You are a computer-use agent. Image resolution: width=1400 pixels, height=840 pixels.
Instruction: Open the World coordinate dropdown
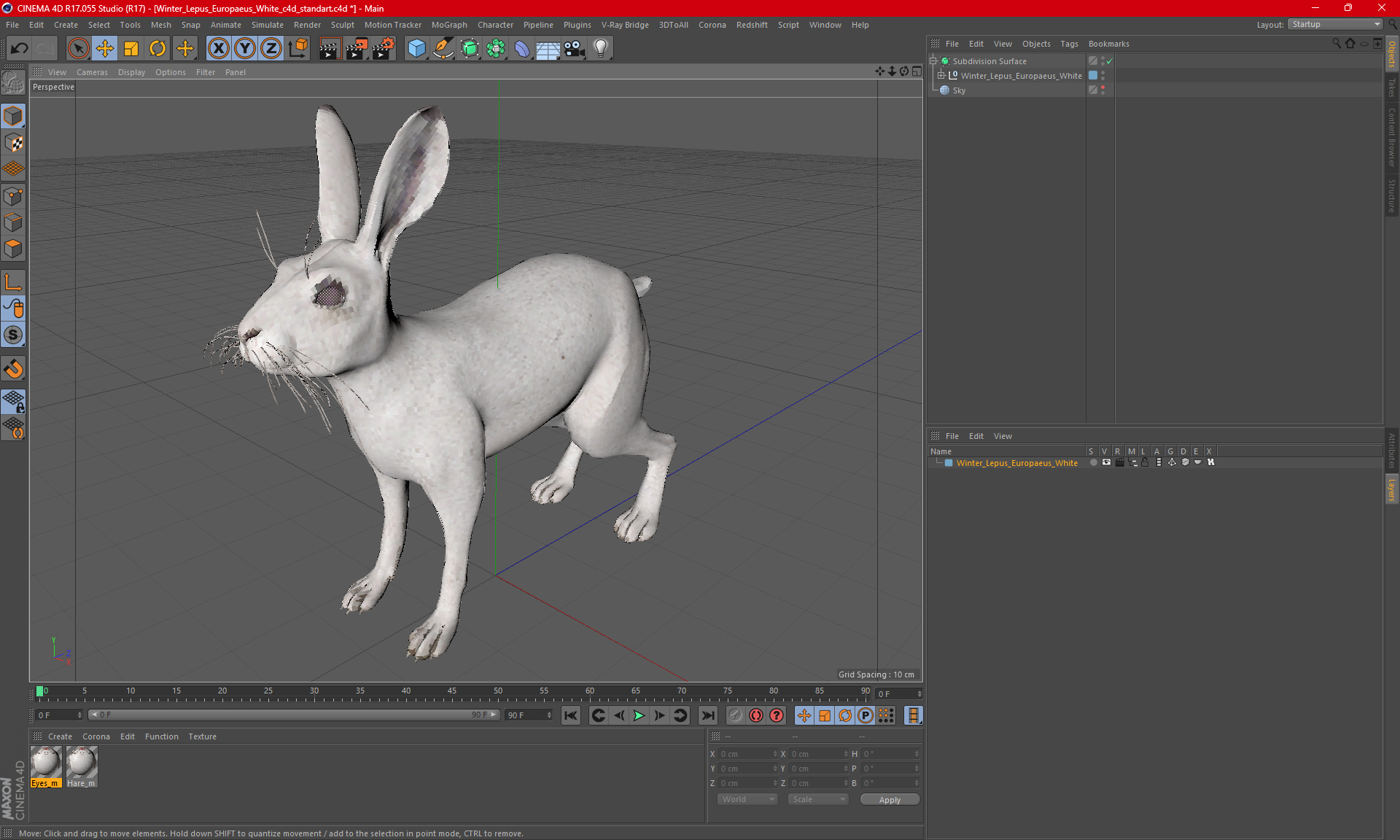click(747, 799)
